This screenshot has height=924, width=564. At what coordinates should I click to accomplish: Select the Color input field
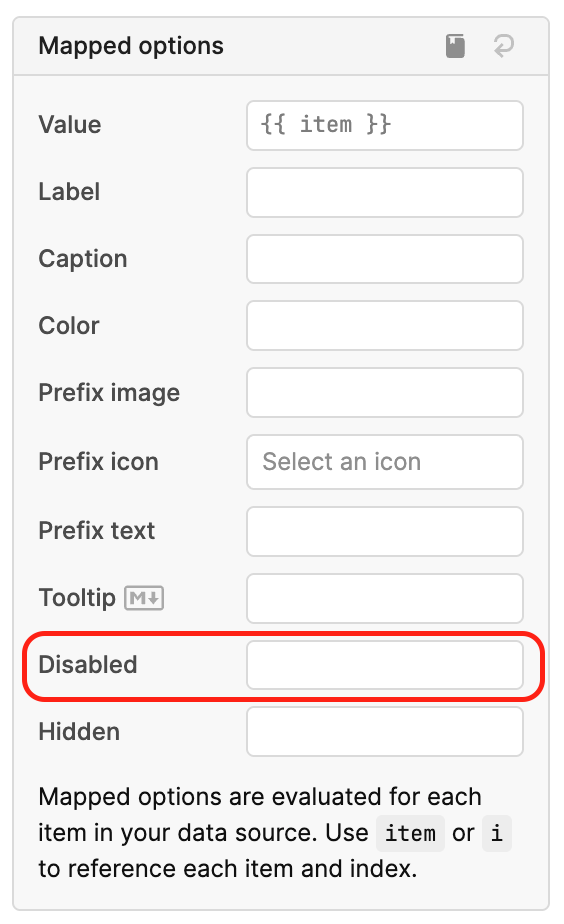(385, 326)
